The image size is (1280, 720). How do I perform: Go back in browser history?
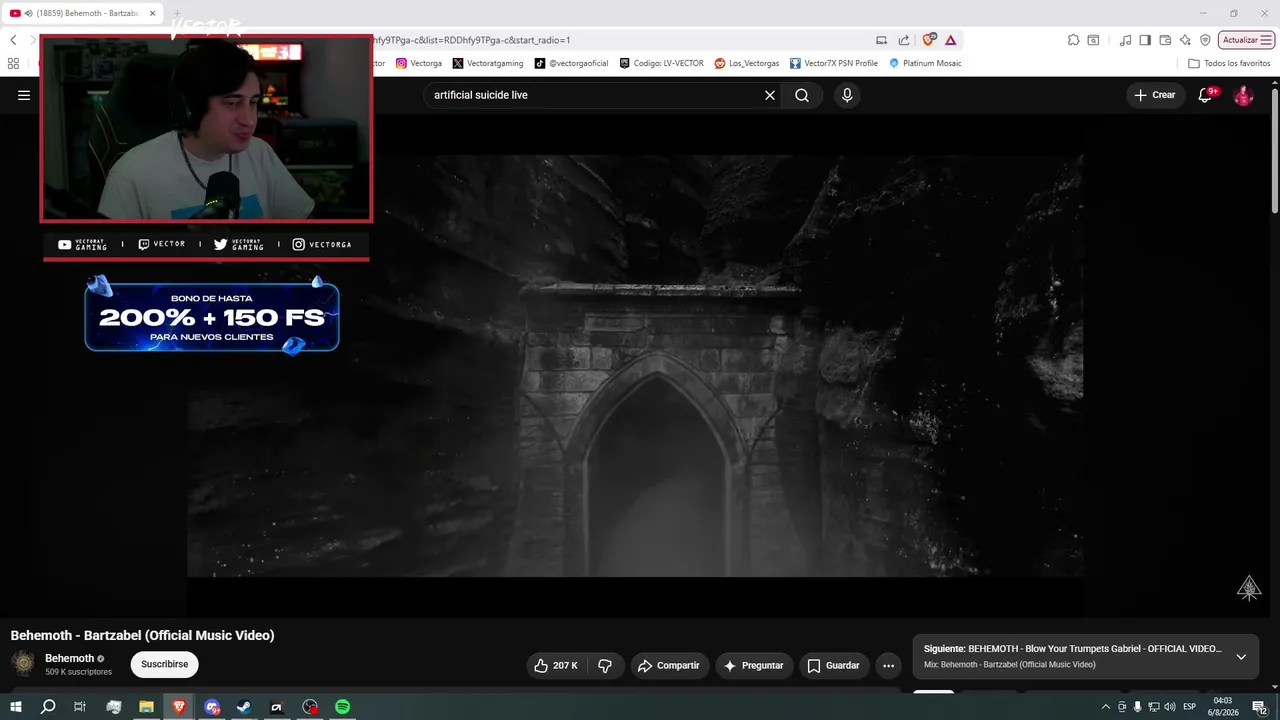[x=13, y=40]
